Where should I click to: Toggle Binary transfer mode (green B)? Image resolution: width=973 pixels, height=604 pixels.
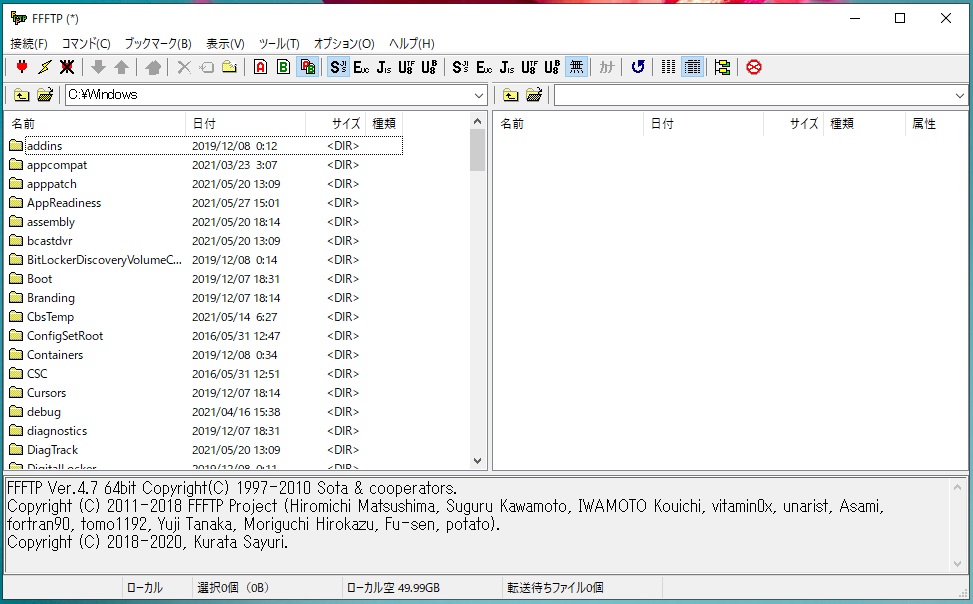click(284, 67)
